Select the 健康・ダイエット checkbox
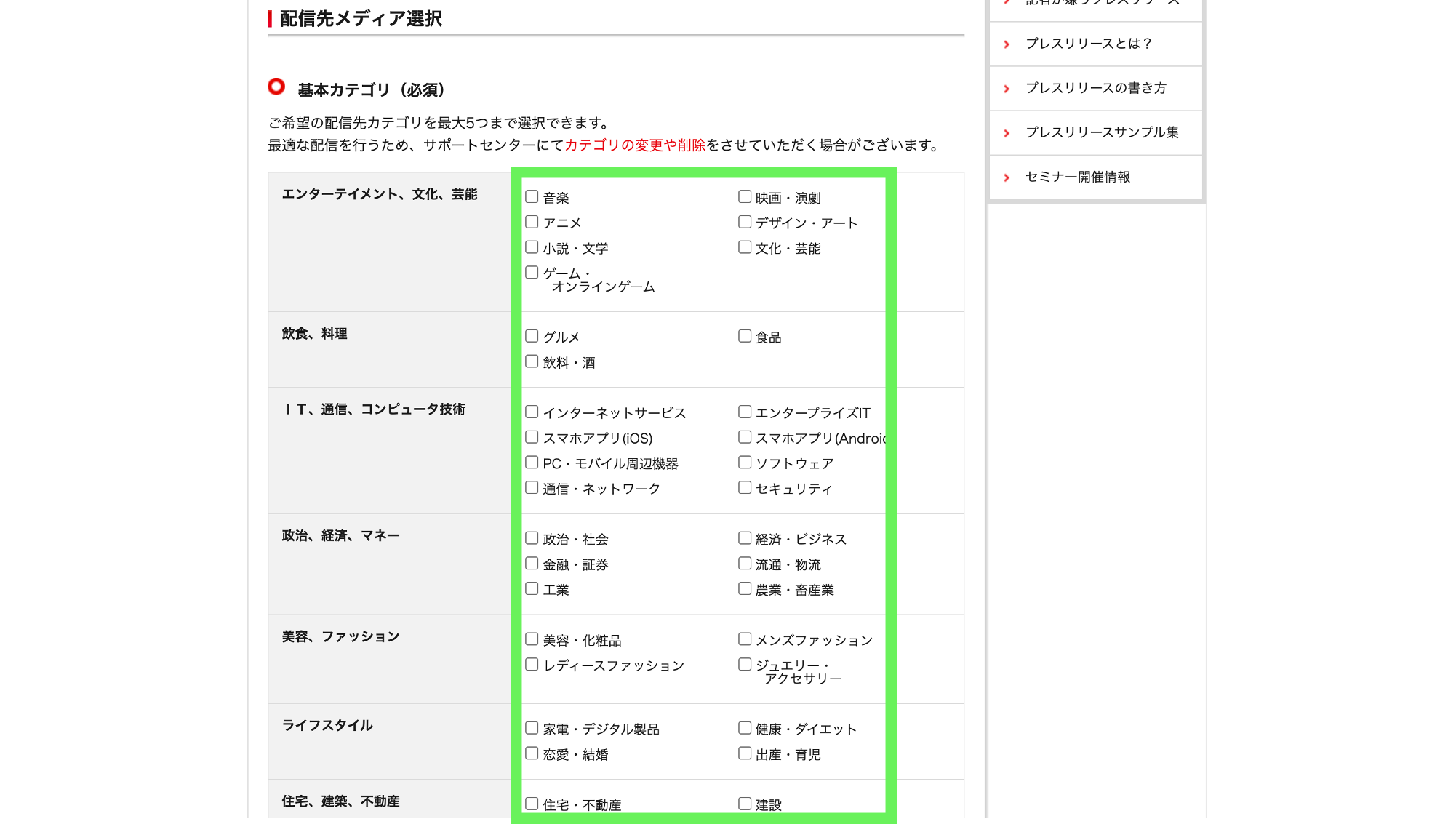Viewport: 1456px width, 824px height. click(744, 728)
